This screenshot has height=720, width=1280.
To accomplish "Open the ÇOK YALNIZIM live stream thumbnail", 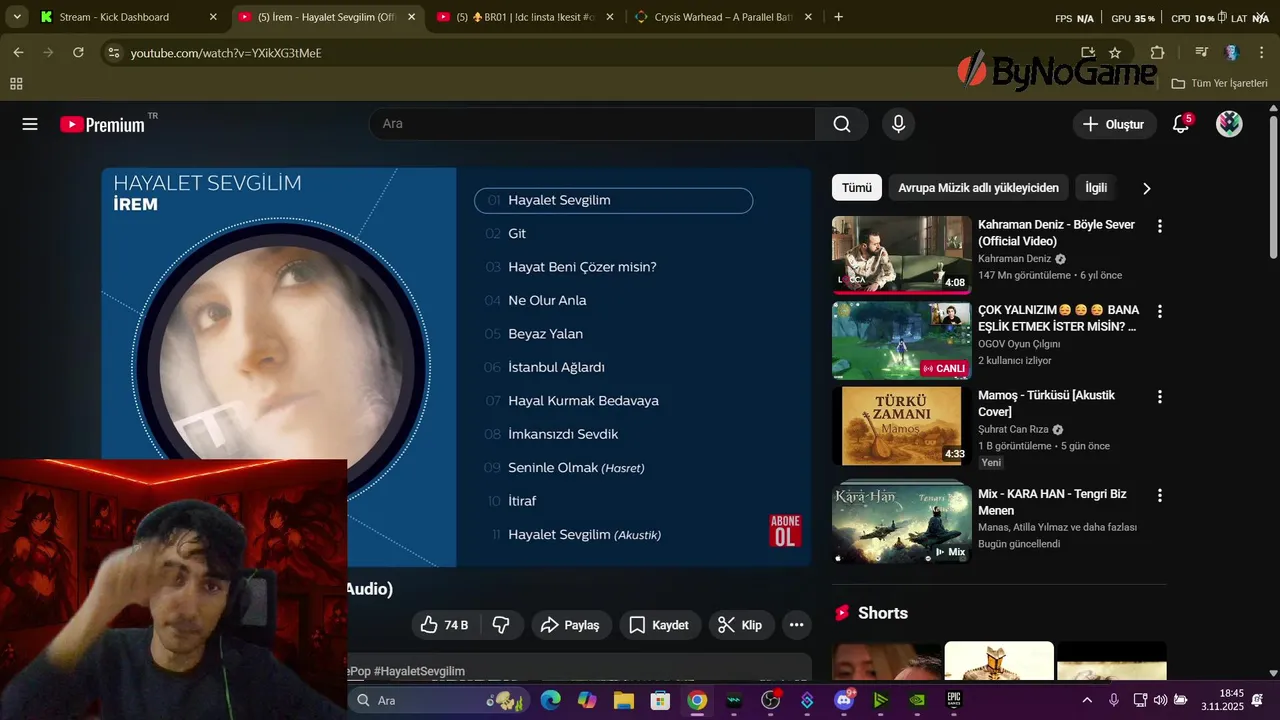I will [902, 340].
